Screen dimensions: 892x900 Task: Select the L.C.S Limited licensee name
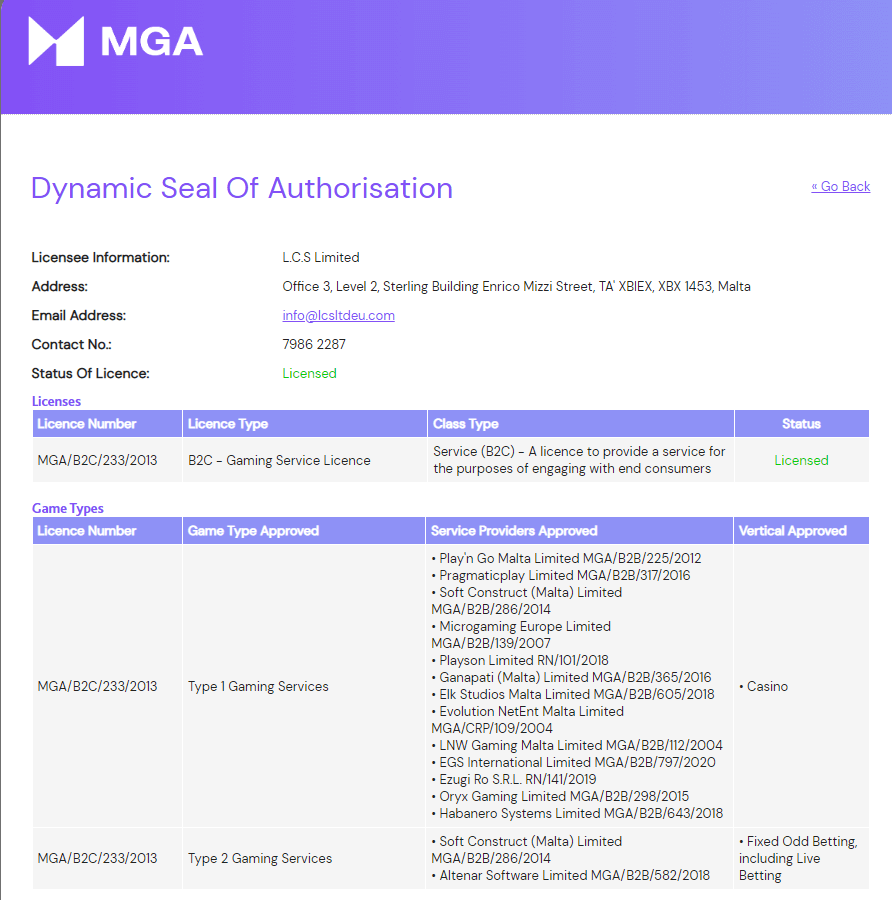[321, 258]
